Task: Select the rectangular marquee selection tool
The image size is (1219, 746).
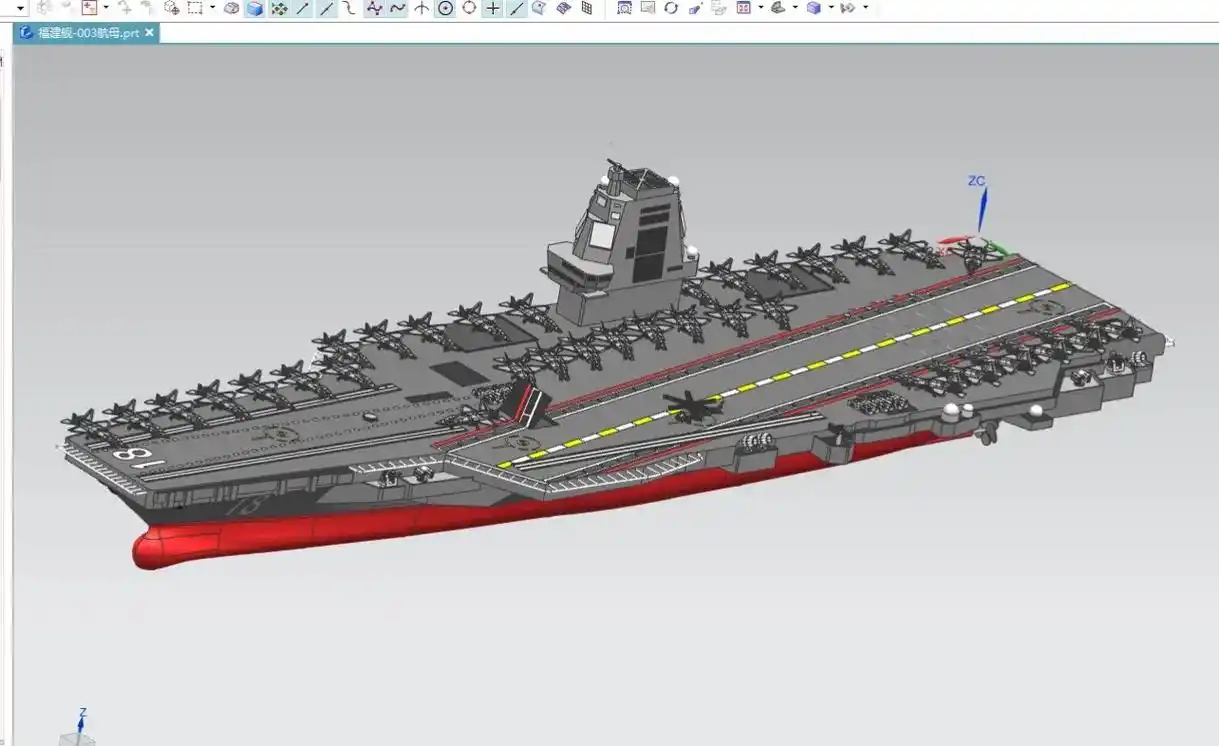Action: 195,8
